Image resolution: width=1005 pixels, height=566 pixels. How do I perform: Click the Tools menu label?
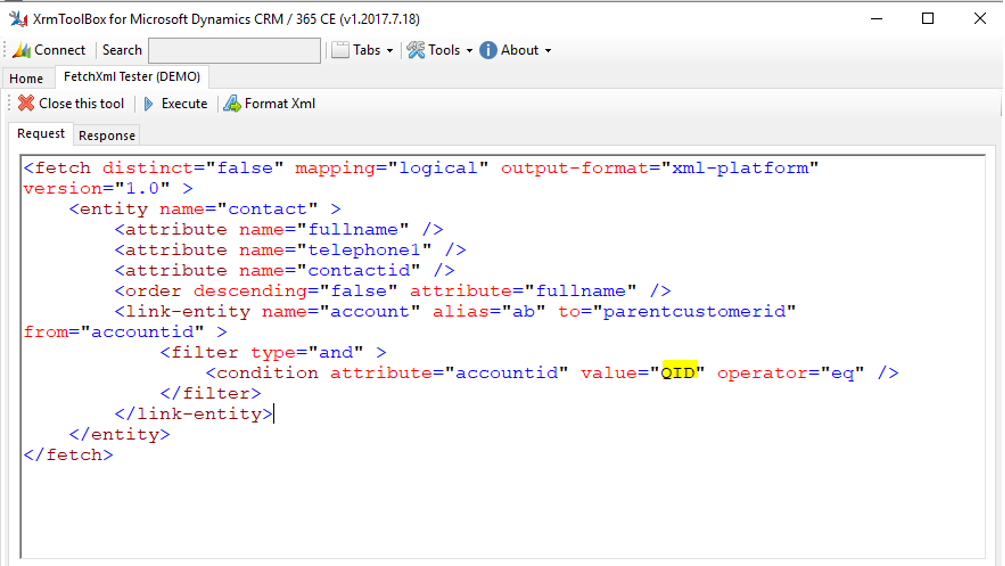coord(444,50)
